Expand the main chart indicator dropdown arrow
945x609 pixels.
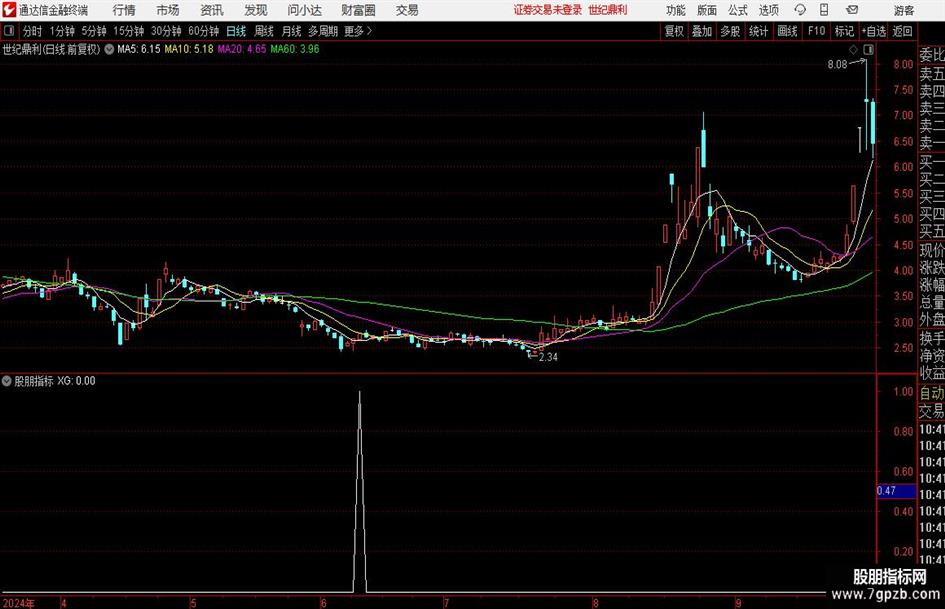(x=109, y=49)
